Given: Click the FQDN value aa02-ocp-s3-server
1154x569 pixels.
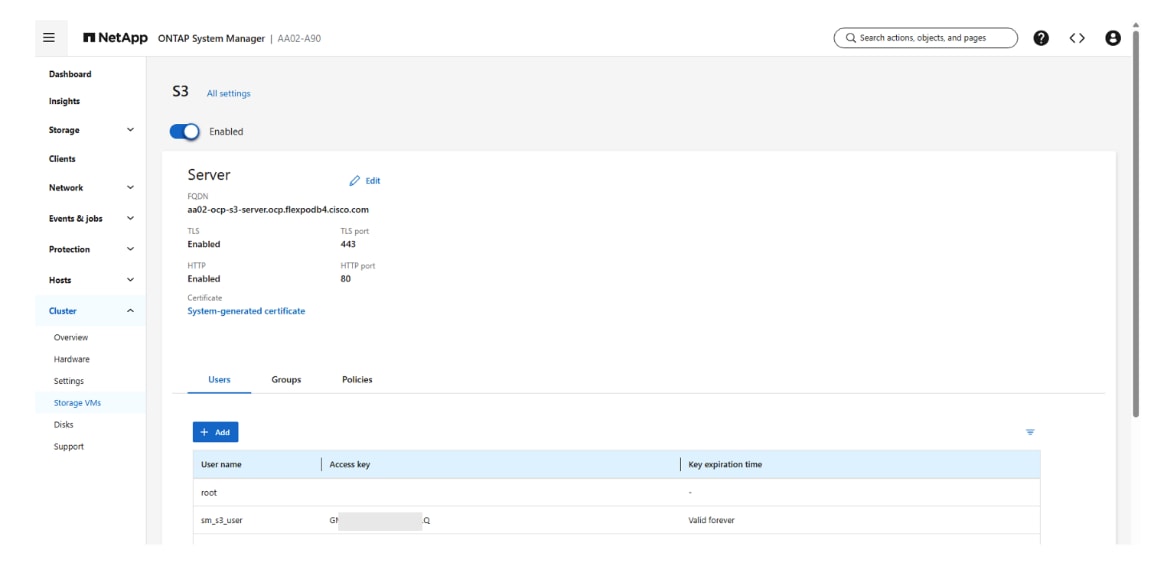Looking at the screenshot, I should point(278,210).
